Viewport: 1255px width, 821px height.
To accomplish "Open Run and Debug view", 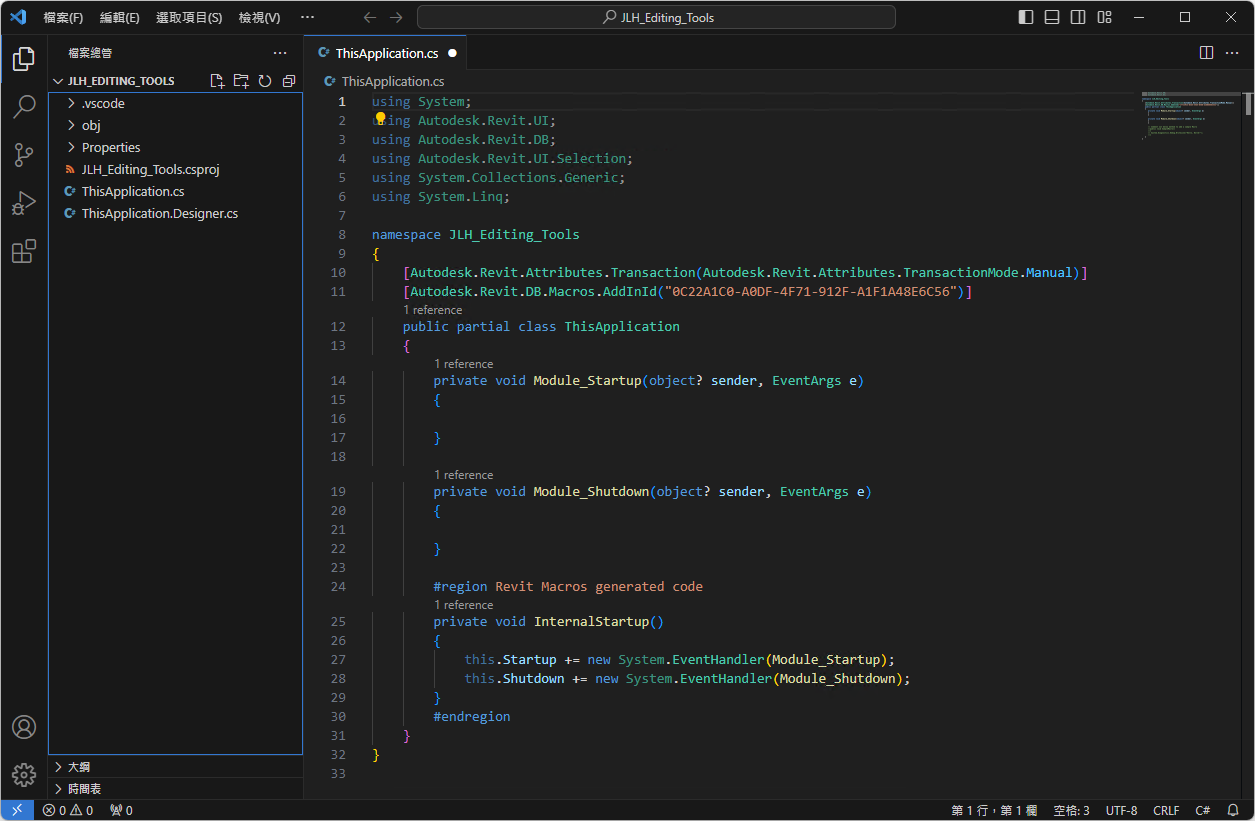I will coord(24,203).
